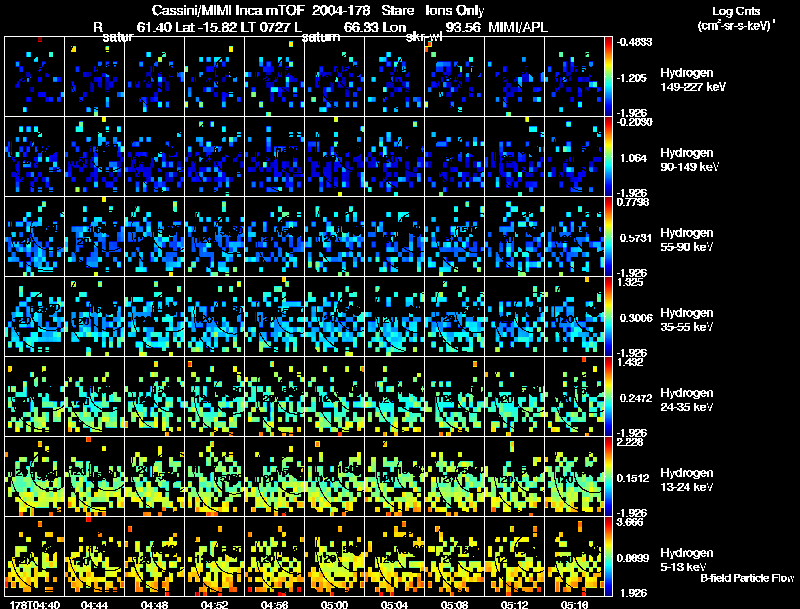Click the color bar beside Hydrogen 13-24 keV
Image resolution: width=800 pixels, height=609 pixels.
pyautogui.click(x=608, y=477)
